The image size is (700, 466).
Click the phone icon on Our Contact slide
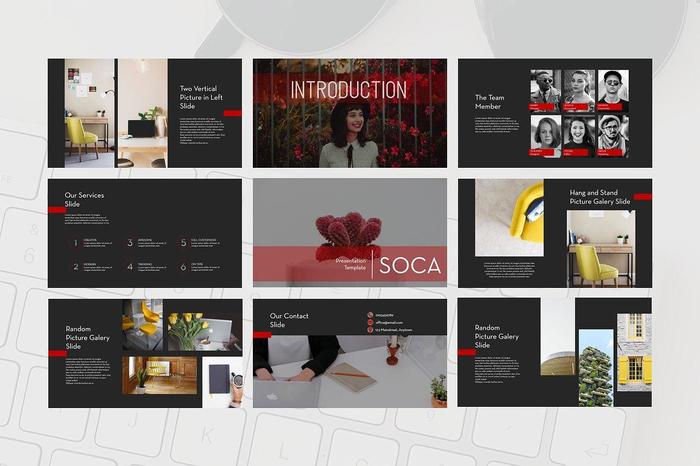(369, 314)
